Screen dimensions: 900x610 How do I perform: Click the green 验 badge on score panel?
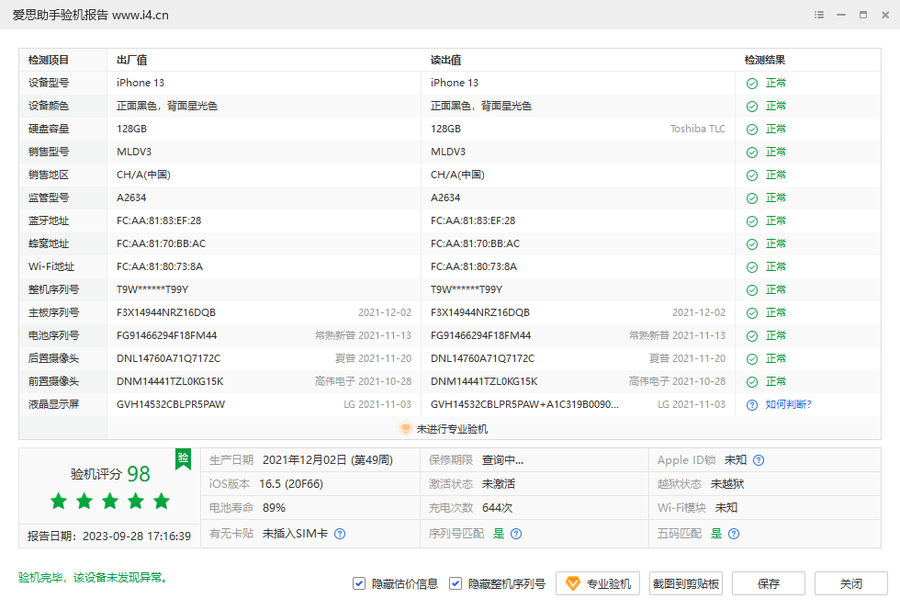(x=183, y=458)
